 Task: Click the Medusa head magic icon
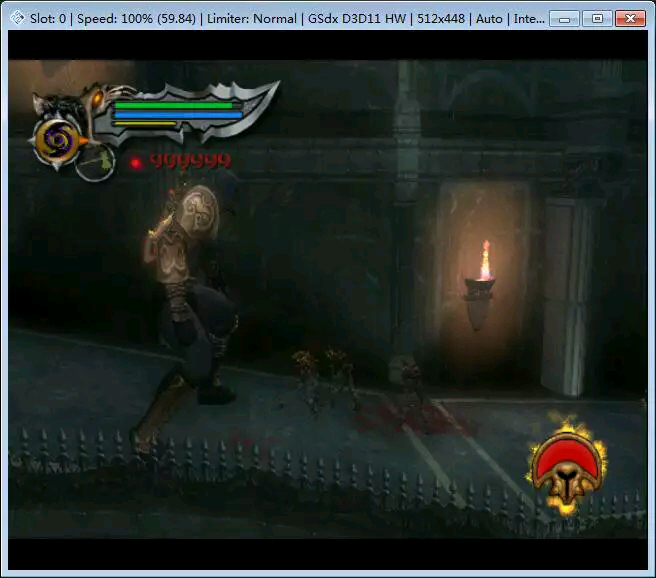(58, 140)
